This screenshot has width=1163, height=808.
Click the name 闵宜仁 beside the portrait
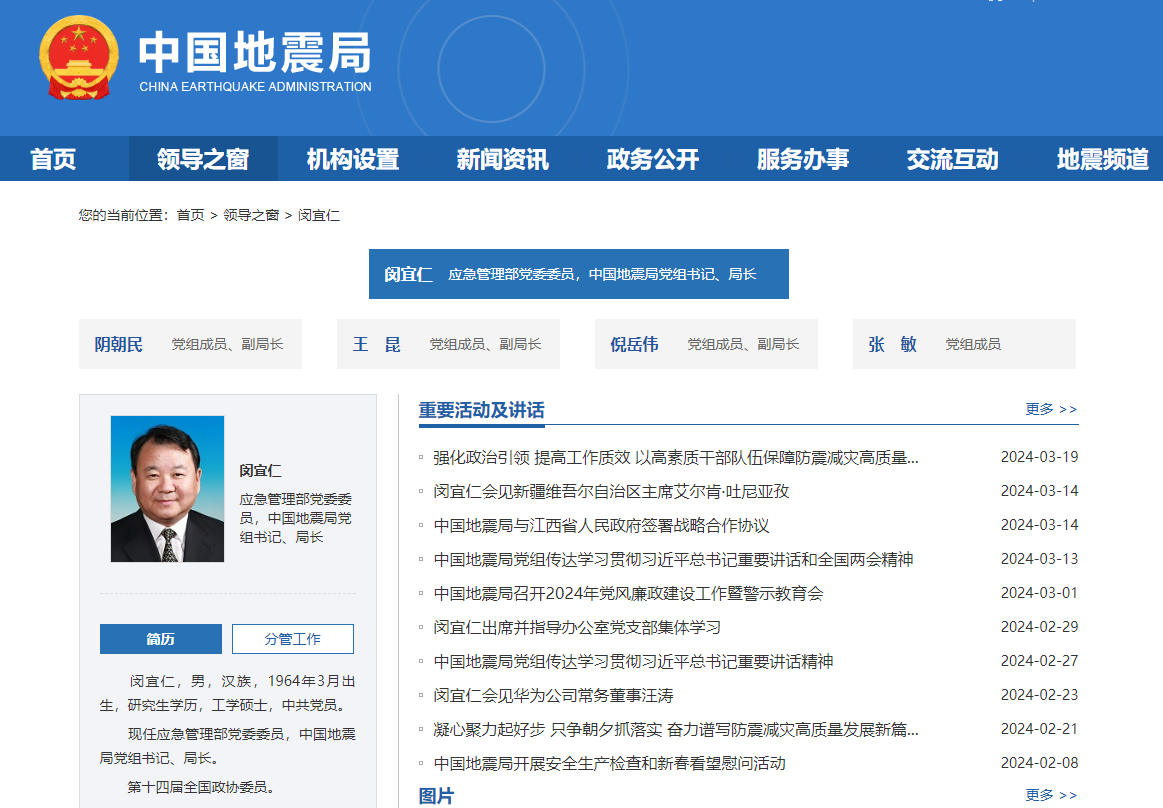pos(260,470)
